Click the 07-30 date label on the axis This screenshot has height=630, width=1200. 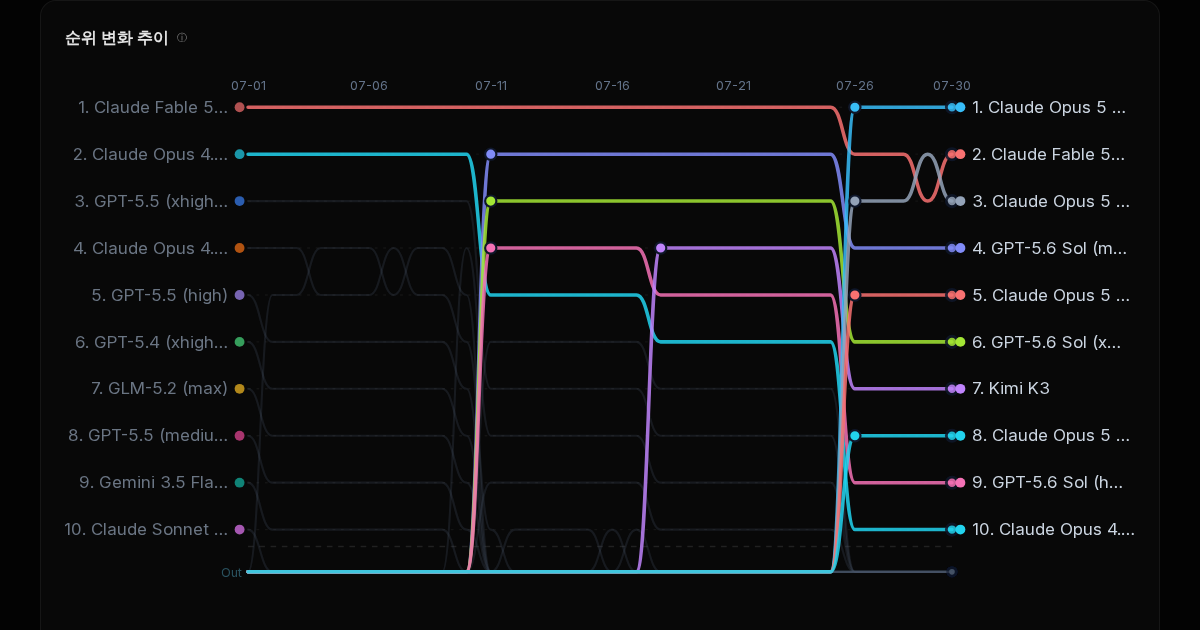[x=952, y=86]
